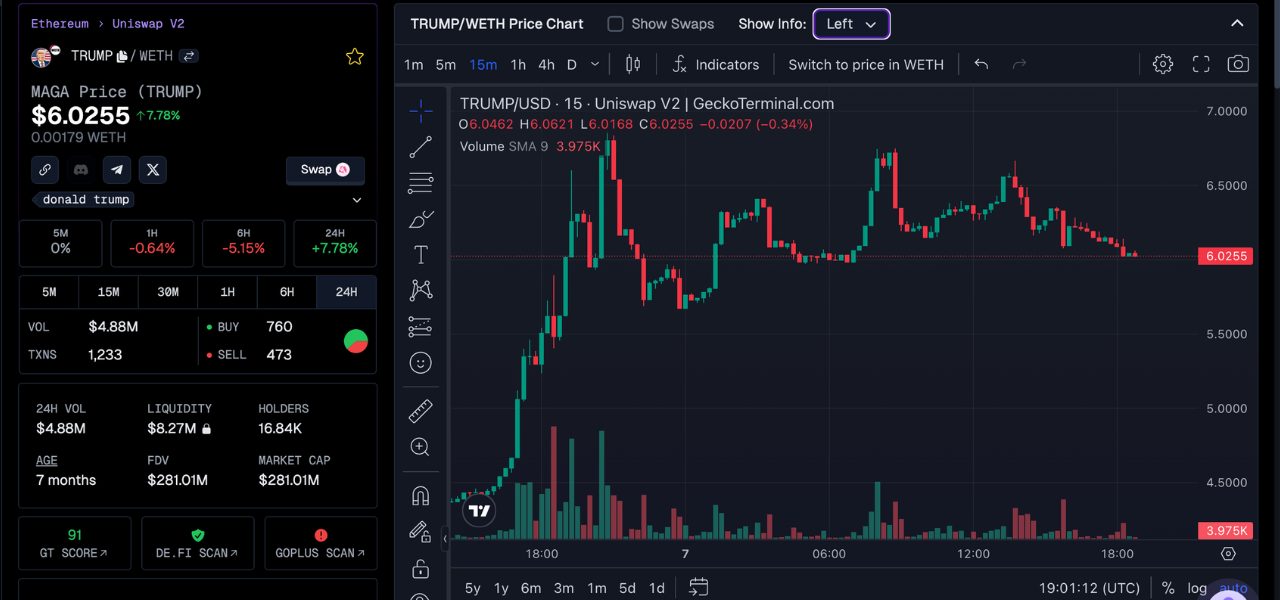Toggle the percent scale button
Image resolution: width=1280 pixels, height=600 pixels.
pos(1168,588)
